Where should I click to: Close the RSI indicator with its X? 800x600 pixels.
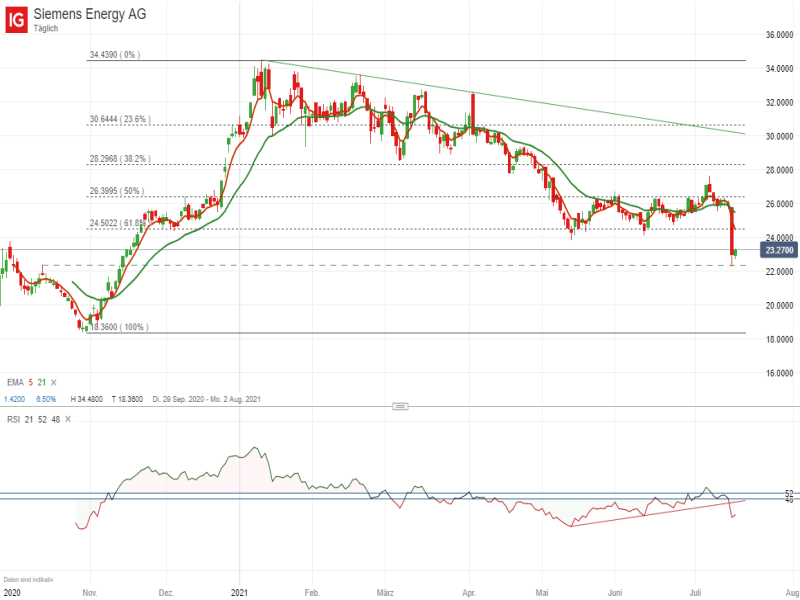click(x=68, y=419)
